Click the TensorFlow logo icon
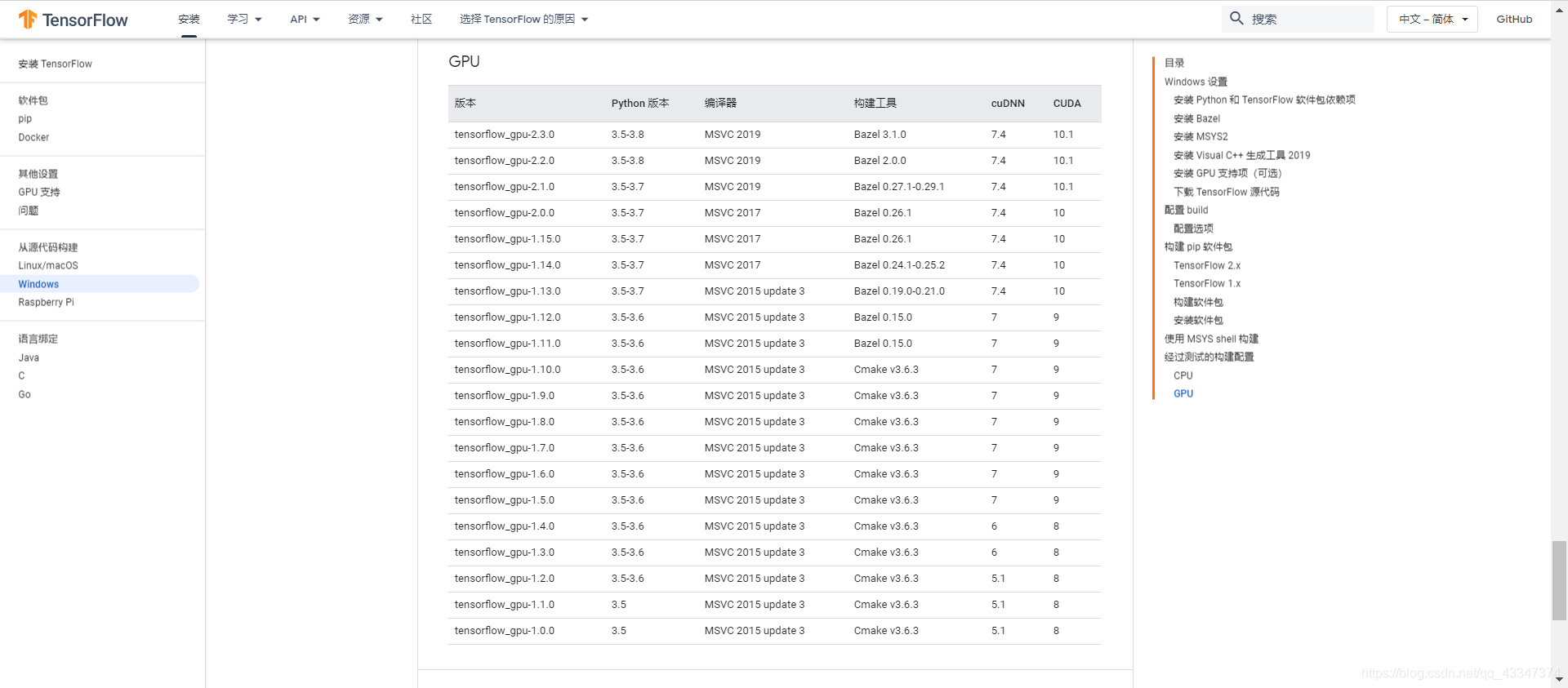This screenshot has width=1568, height=688. click(28, 19)
